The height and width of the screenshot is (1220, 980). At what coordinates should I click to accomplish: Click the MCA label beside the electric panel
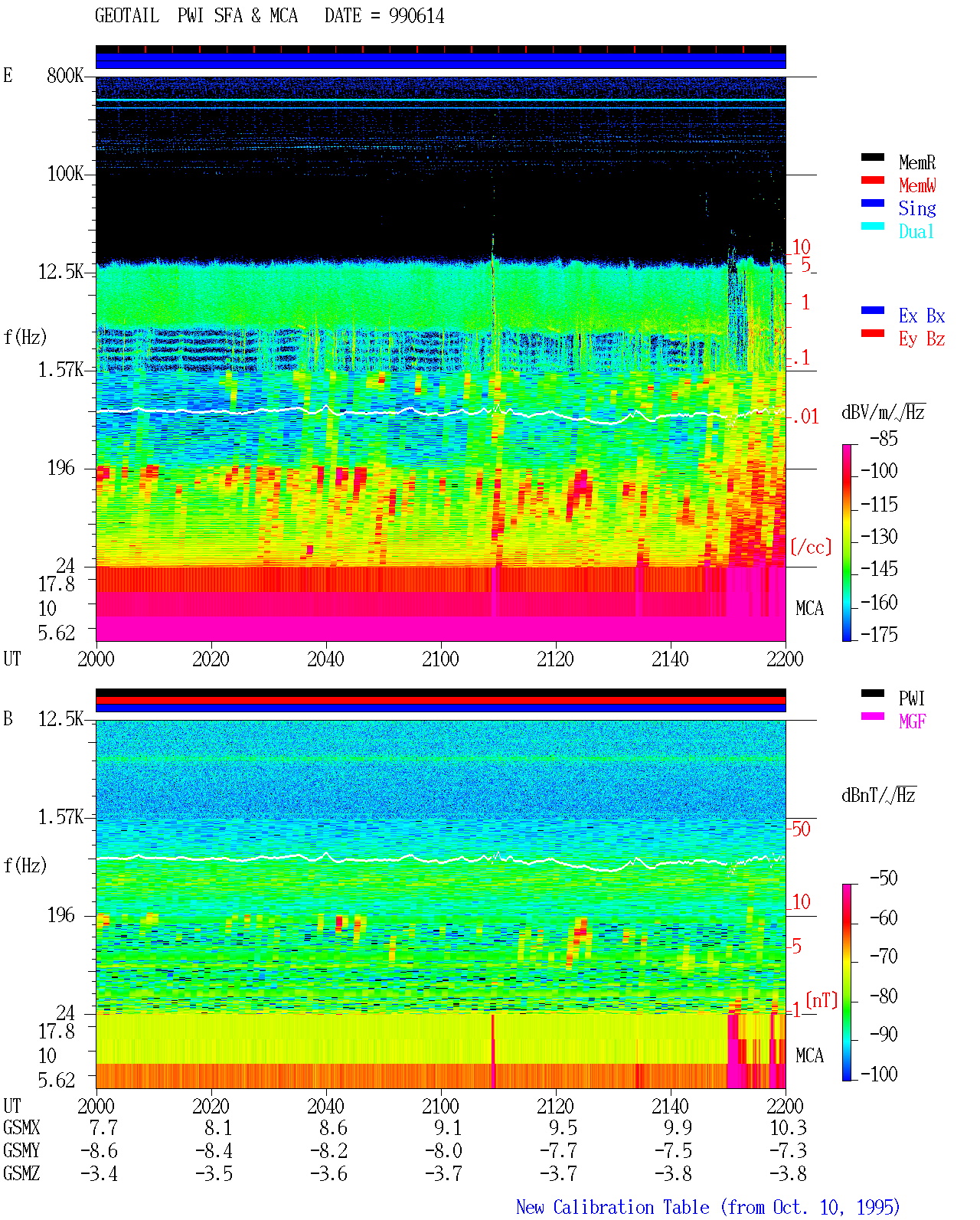pyautogui.click(x=809, y=609)
